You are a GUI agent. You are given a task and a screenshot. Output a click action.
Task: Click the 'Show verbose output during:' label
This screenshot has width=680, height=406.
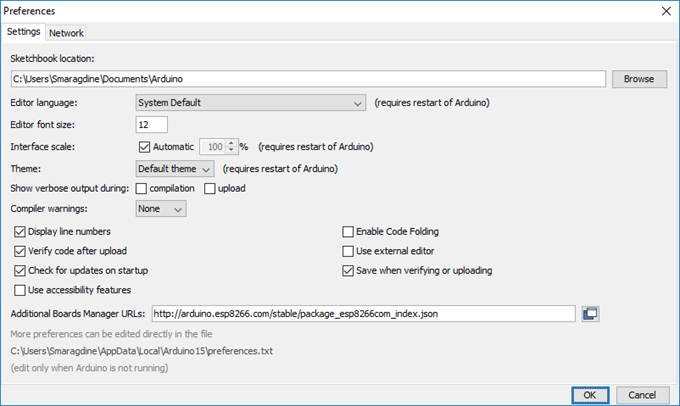[70, 188]
